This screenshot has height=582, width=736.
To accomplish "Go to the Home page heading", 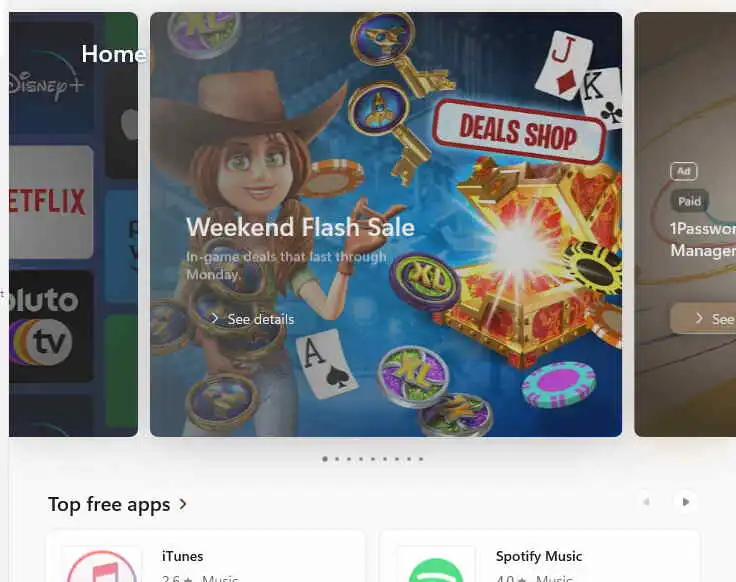I will coord(113,54).
